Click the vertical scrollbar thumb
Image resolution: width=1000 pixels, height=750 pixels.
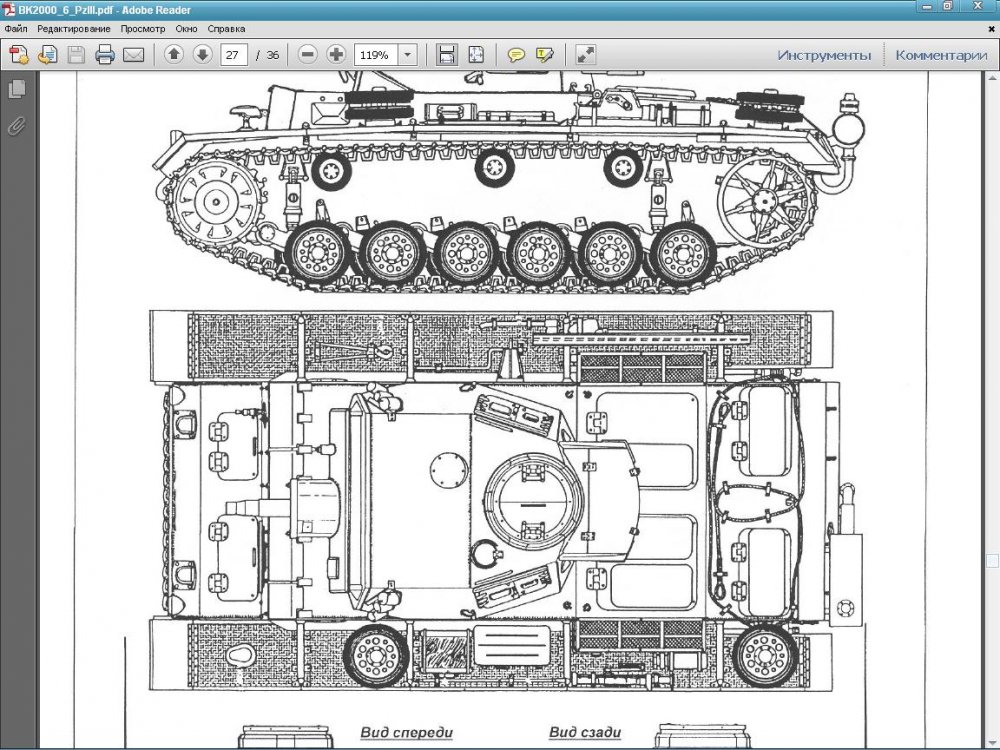click(992, 561)
